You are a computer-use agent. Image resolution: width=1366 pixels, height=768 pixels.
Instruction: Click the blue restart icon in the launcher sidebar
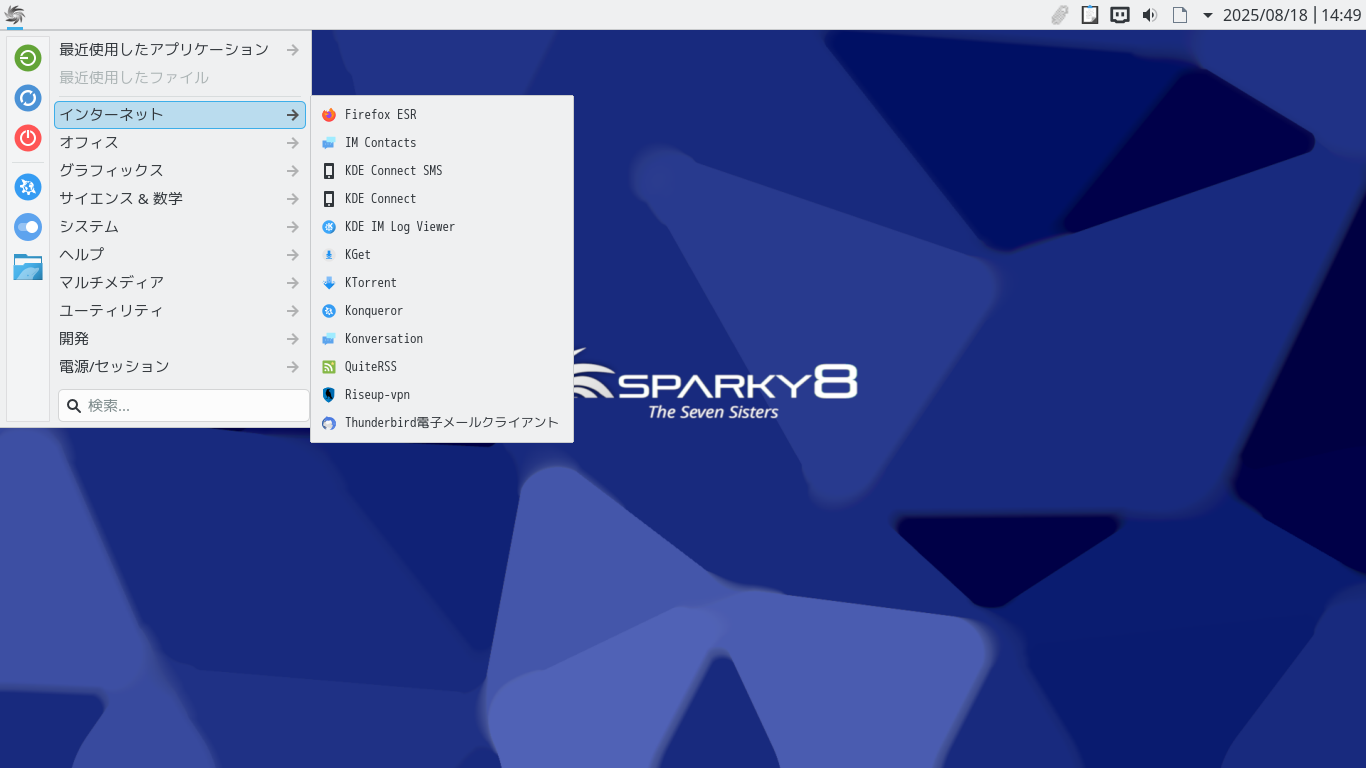[28, 98]
